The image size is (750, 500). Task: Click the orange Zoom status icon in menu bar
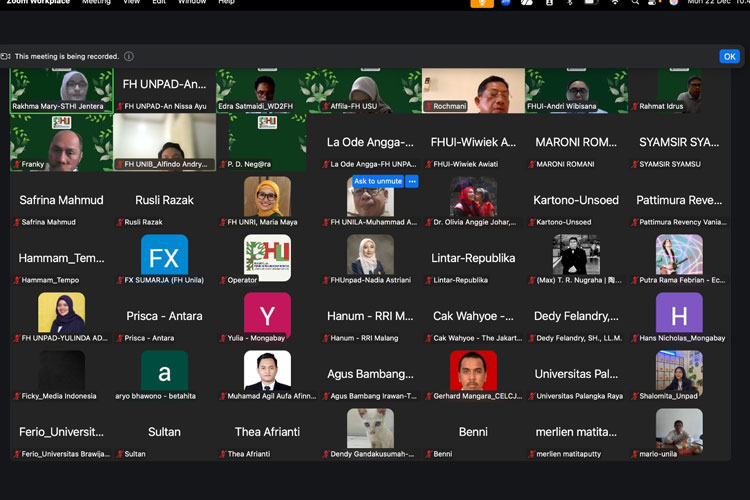(482, 3)
